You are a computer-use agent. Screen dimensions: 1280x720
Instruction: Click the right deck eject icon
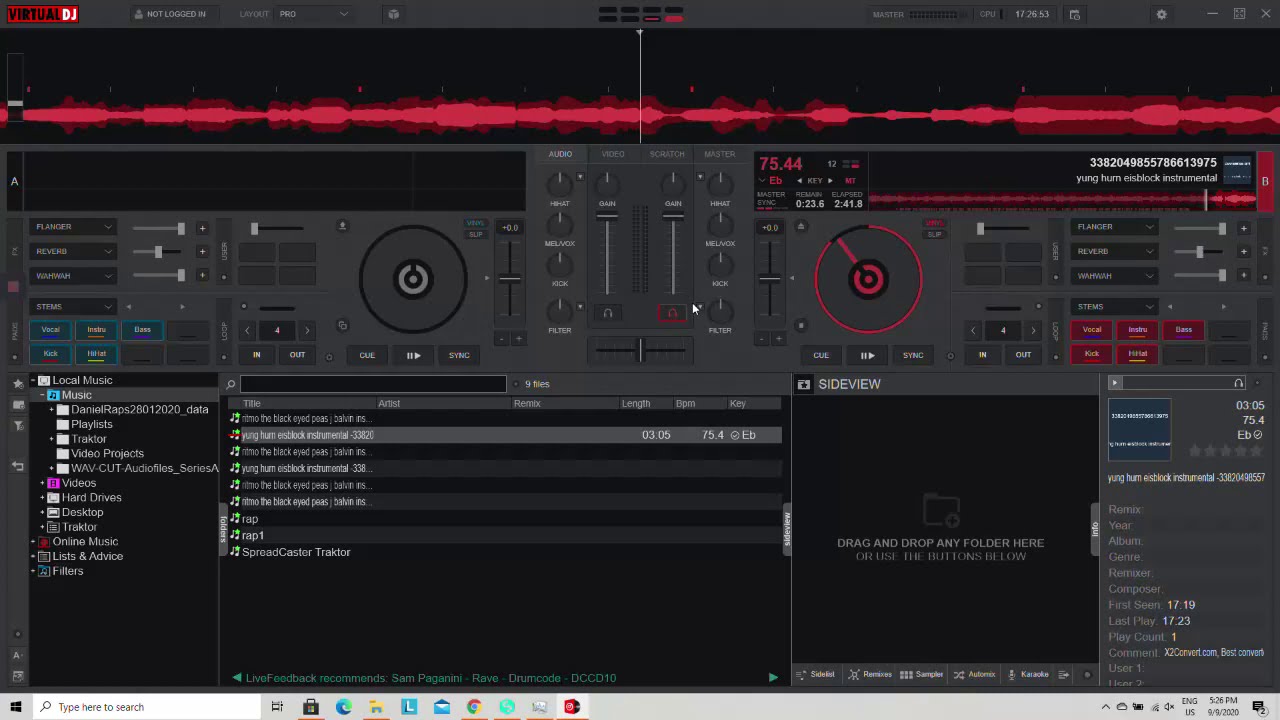(x=800, y=226)
